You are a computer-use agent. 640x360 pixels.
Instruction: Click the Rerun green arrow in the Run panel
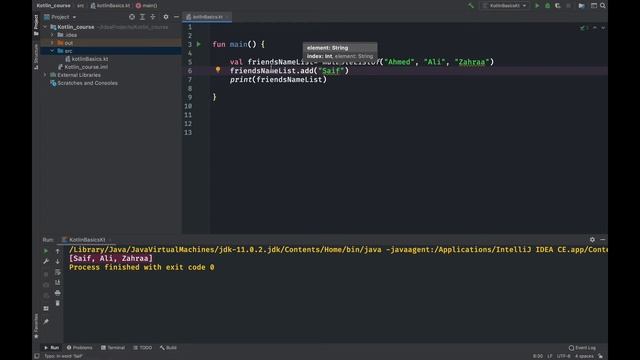(46, 251)
